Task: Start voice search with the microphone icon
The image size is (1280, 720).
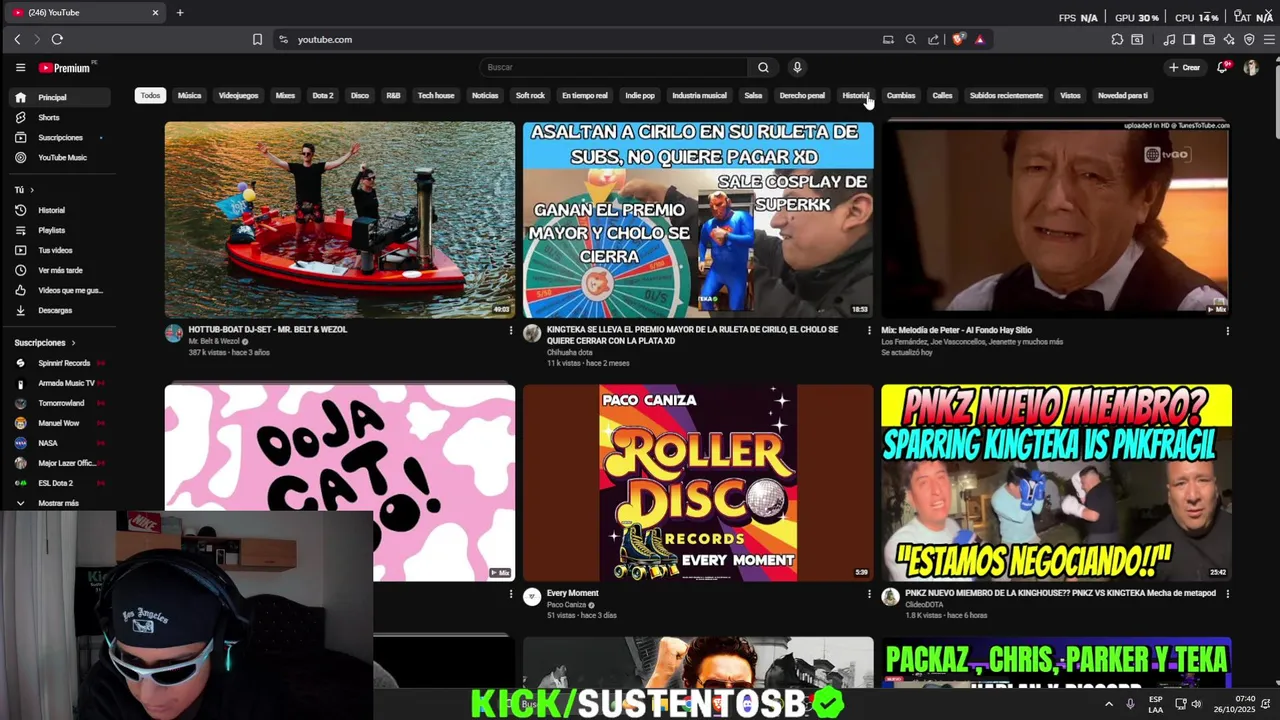Action: [797, 67]
